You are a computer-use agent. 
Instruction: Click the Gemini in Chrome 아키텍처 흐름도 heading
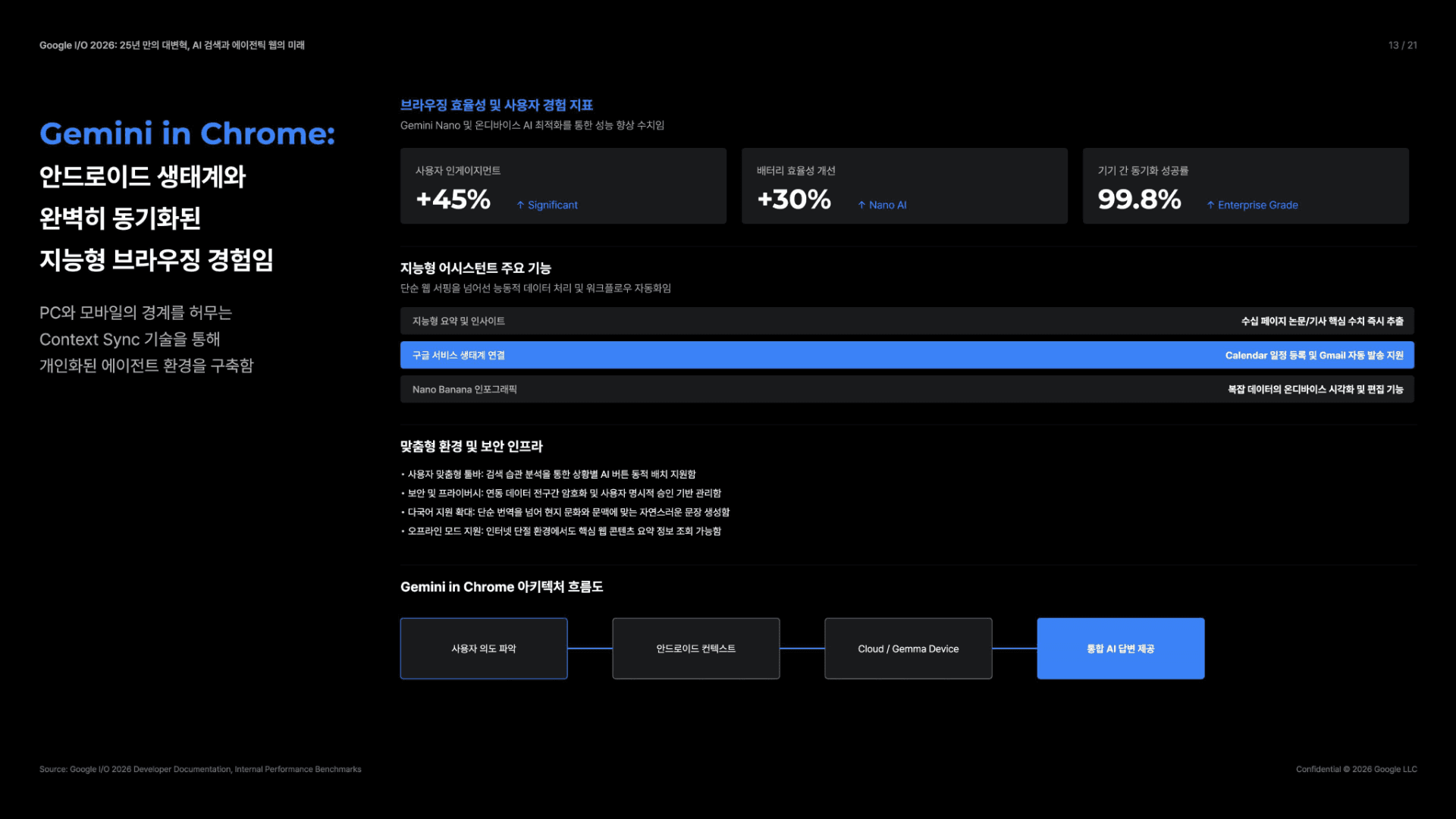pos(501,587)
